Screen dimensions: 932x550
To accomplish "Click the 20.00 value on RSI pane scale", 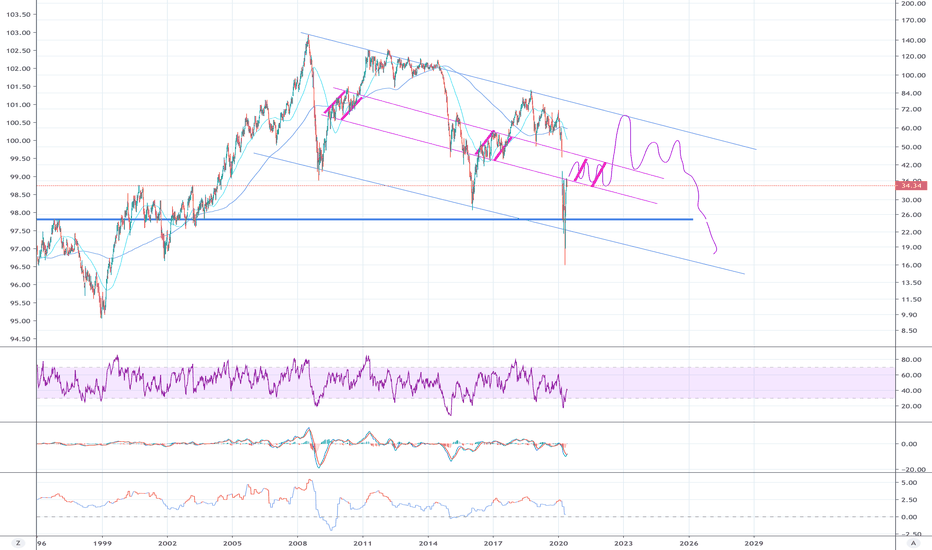I will pos(911,406).
